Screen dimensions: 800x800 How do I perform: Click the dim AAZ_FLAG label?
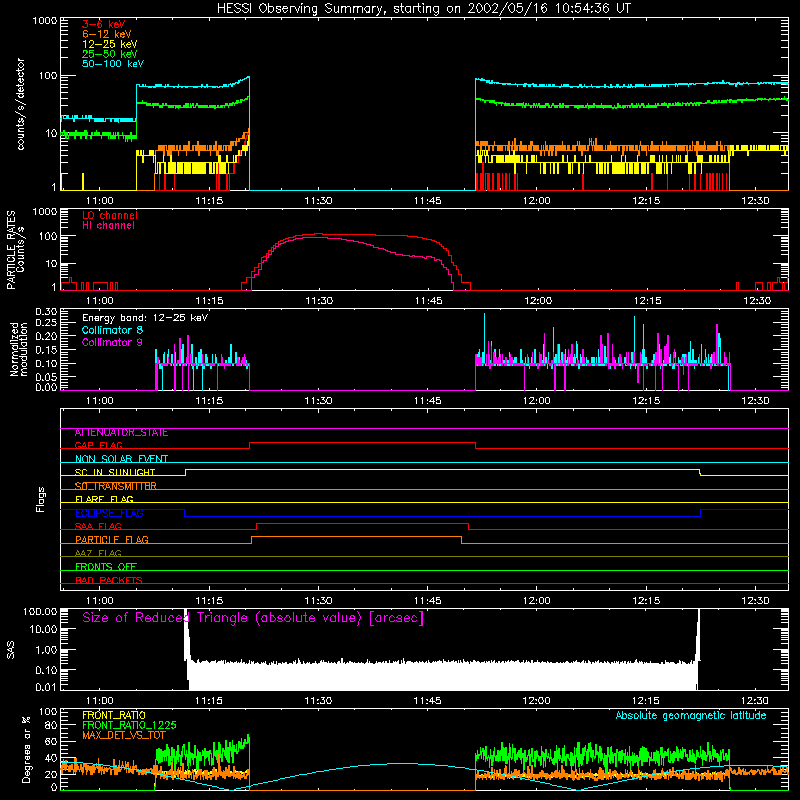coord(98,554)
